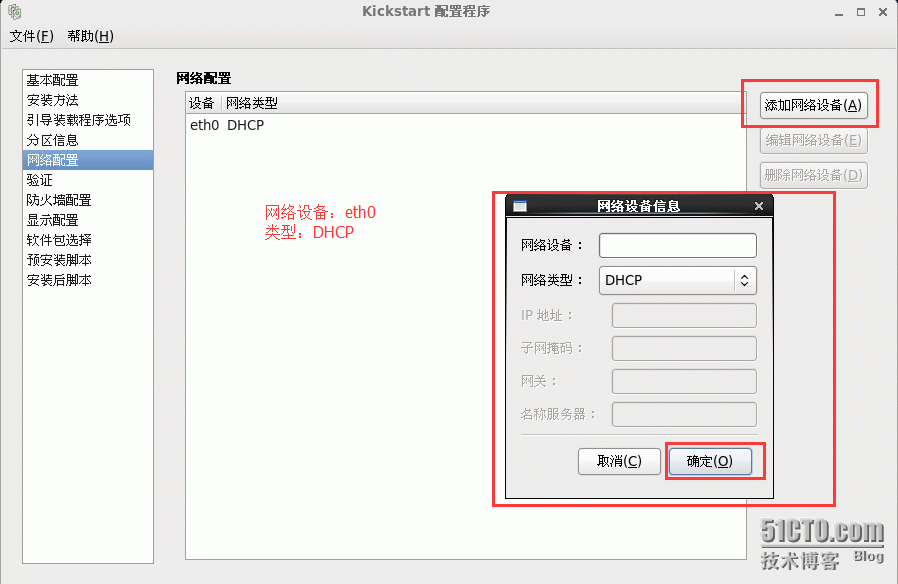Click the 子网掩码 field
The width and height of the screenshot is (898, 584).
pyautogui.click(x=684, y=349)
